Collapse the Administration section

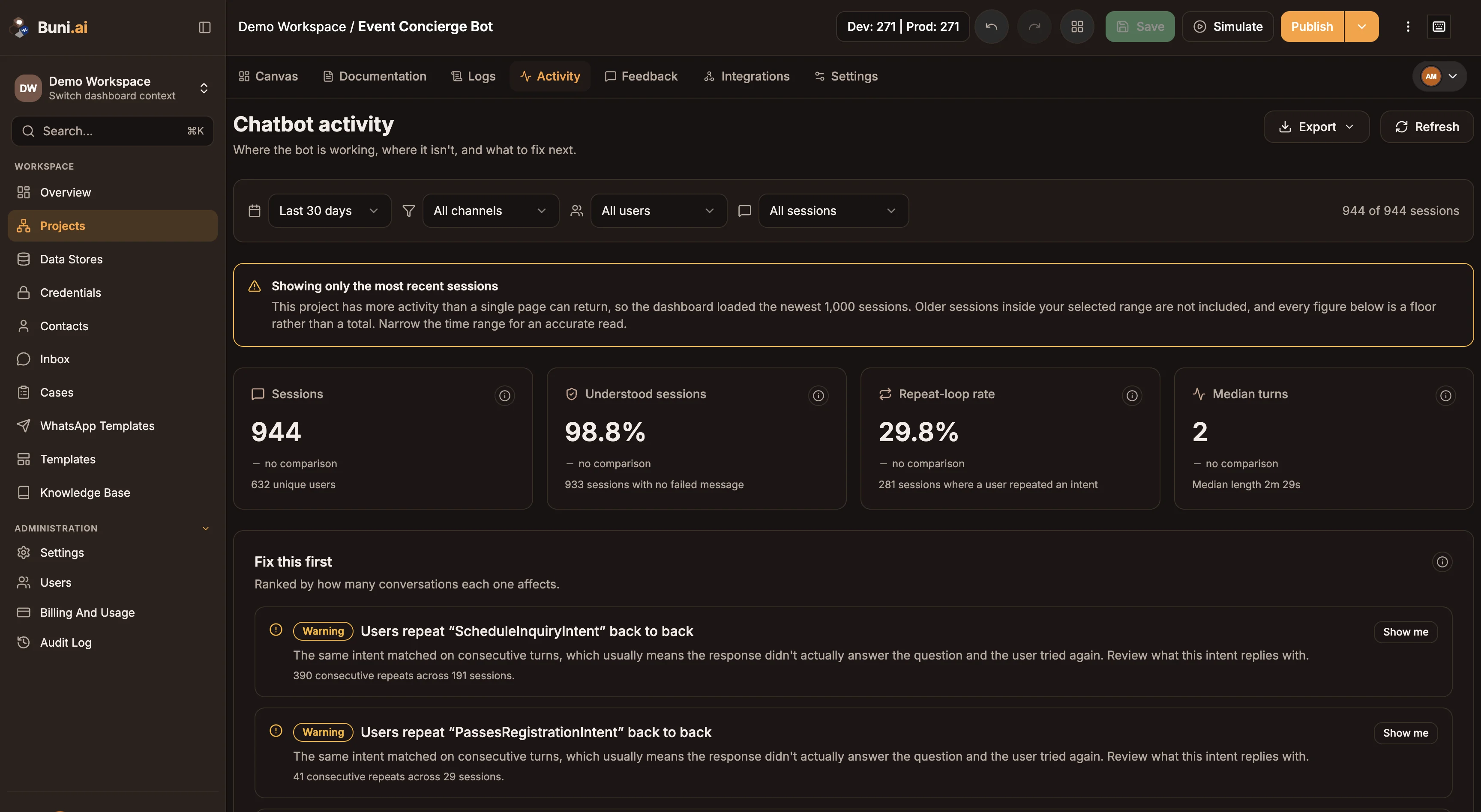click(205, 528)
